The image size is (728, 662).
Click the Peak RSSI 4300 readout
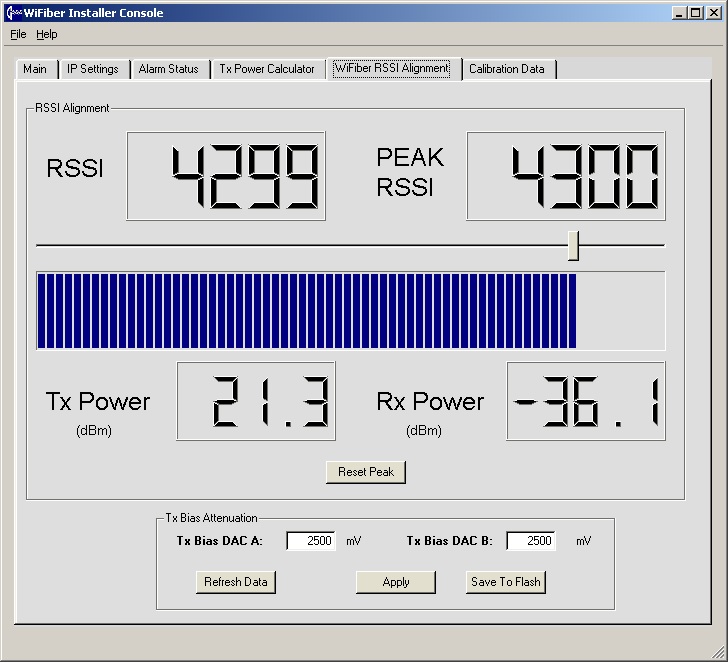tap(566, 176)
